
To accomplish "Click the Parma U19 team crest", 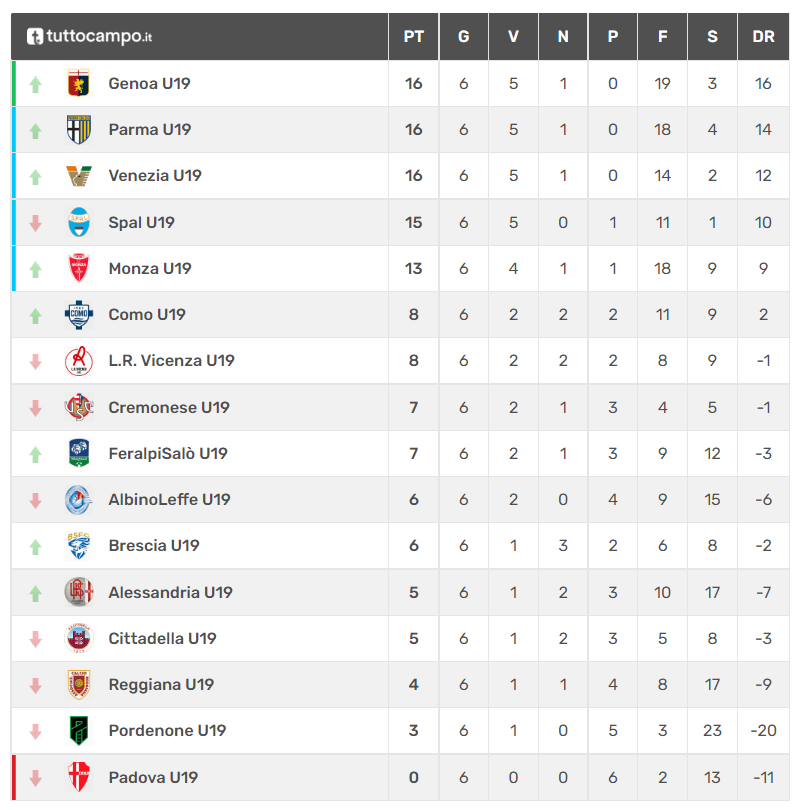I will point(79,129).
